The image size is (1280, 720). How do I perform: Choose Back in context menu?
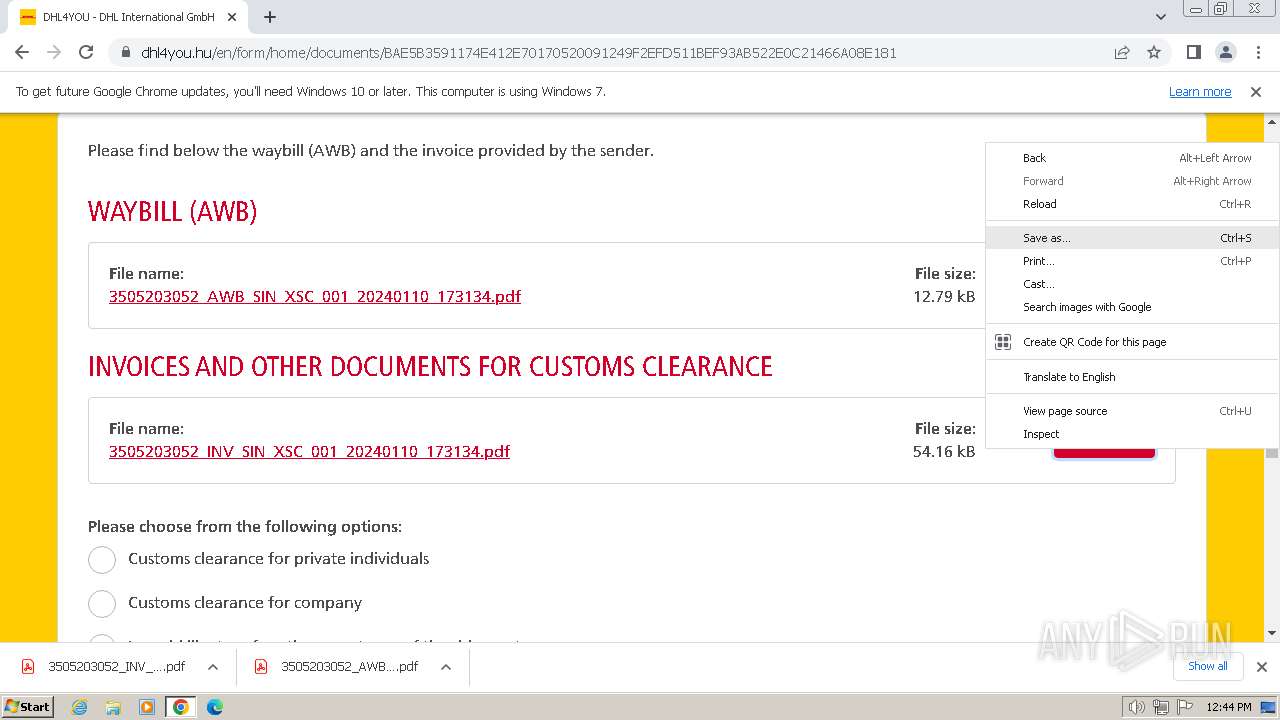[x=1132, y=158]
